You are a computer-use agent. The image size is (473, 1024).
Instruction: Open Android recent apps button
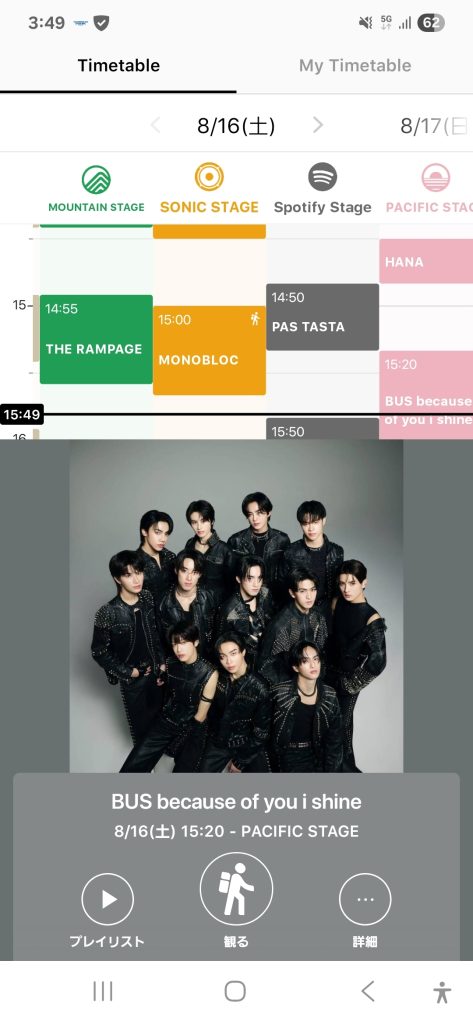coord(103,991)
